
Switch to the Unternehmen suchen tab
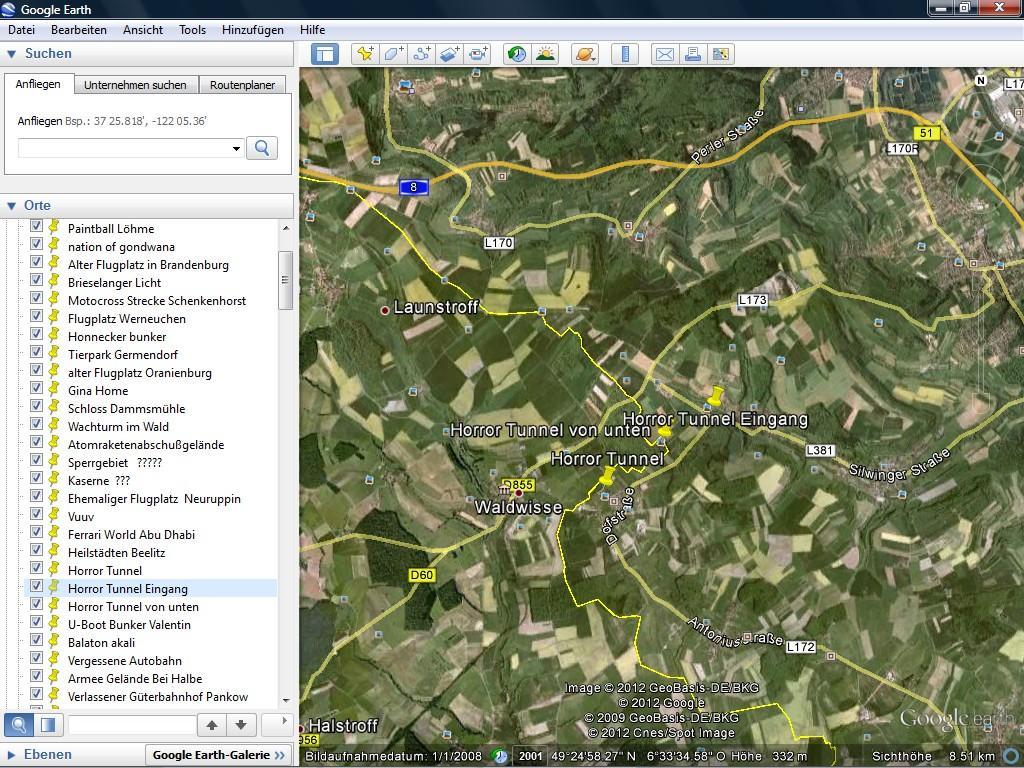[x=135, y=85]
